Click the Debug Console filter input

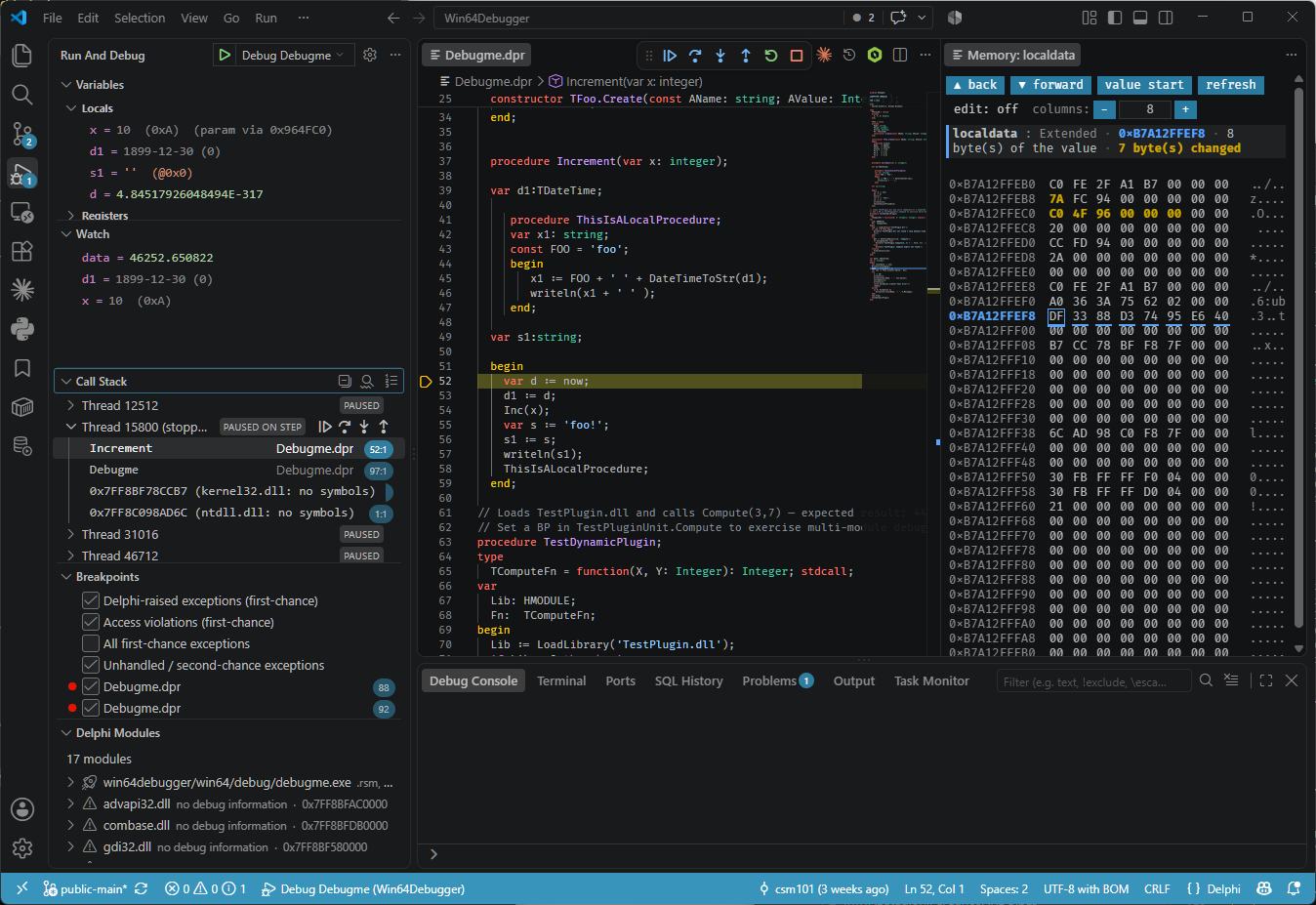pyautogui.click(x=1093, y=681)
